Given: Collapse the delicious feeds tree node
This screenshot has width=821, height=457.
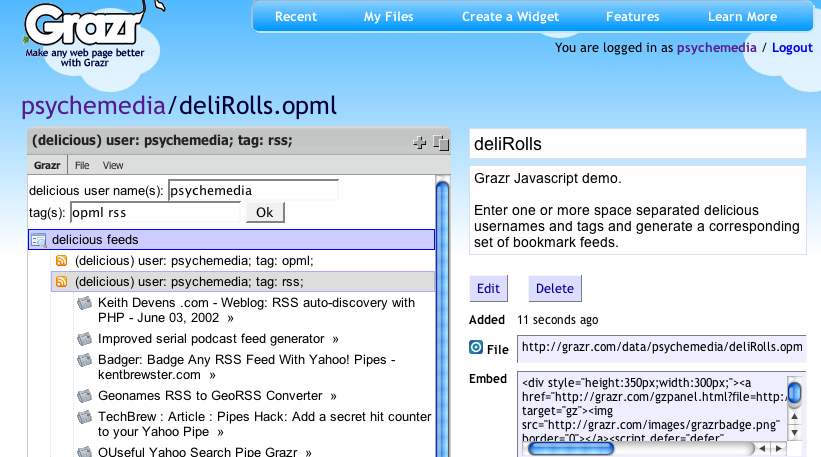Looking at the screenshot, I should click(231, 240).
